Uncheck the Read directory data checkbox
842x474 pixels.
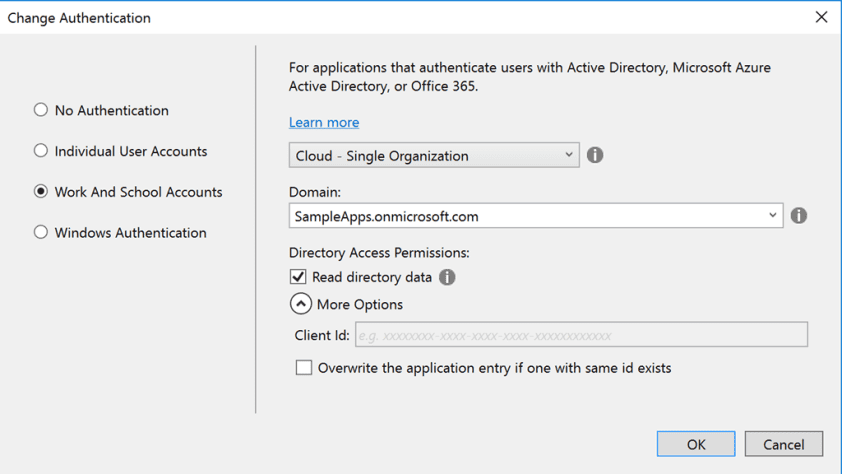(298, 277)
